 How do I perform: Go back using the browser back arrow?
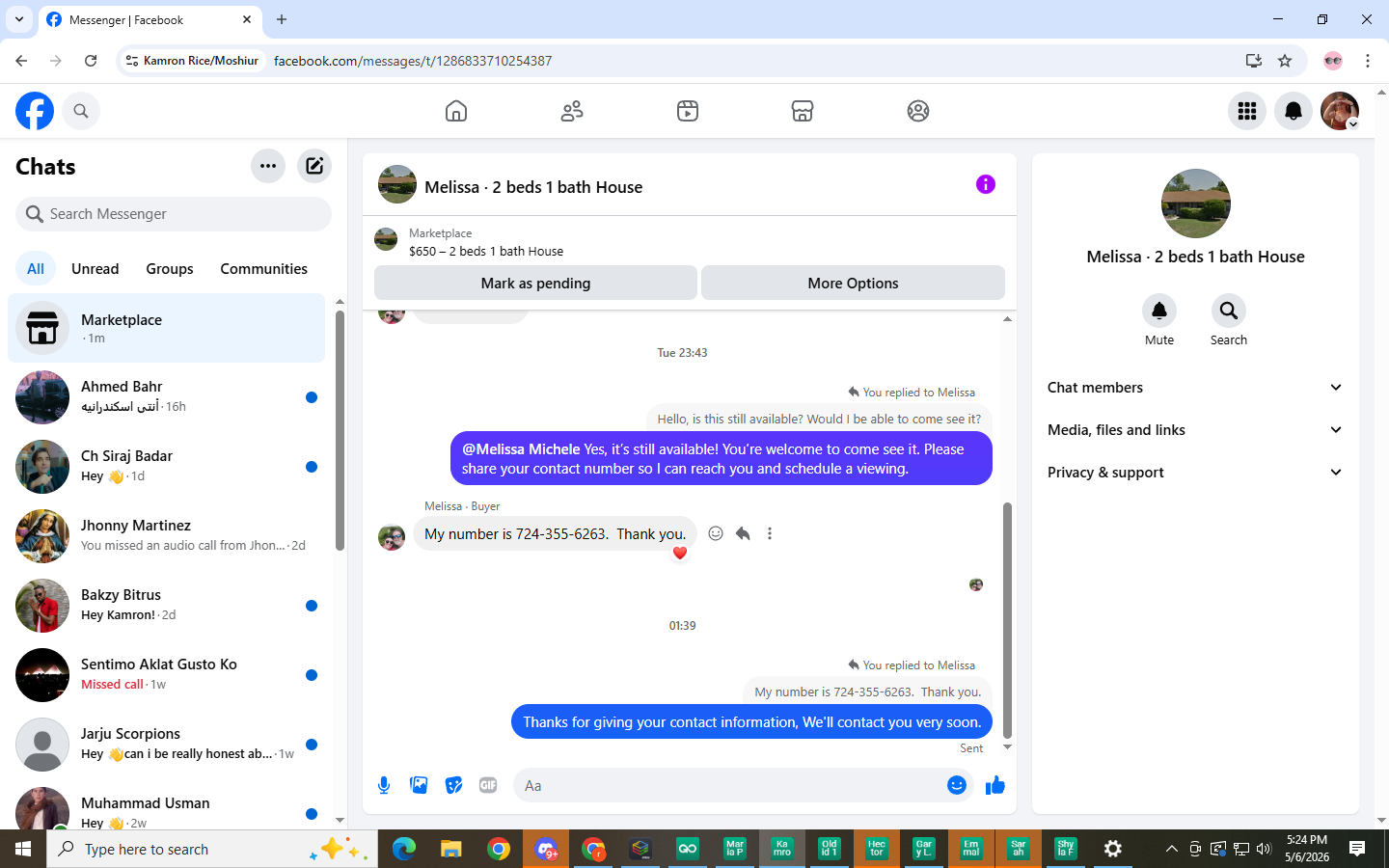[21, 61]
